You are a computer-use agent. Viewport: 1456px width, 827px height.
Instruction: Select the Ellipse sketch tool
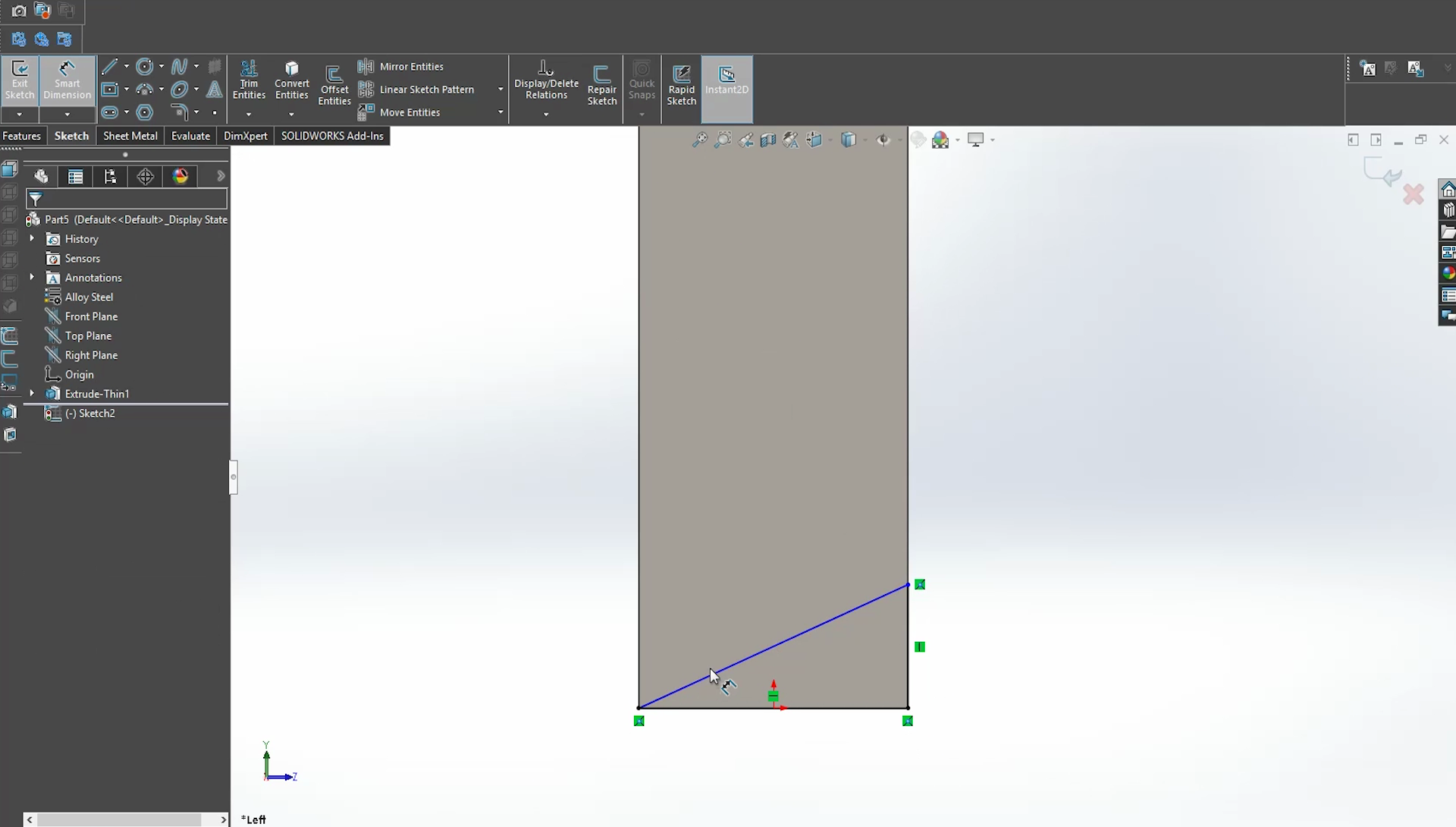pos(180,90)
